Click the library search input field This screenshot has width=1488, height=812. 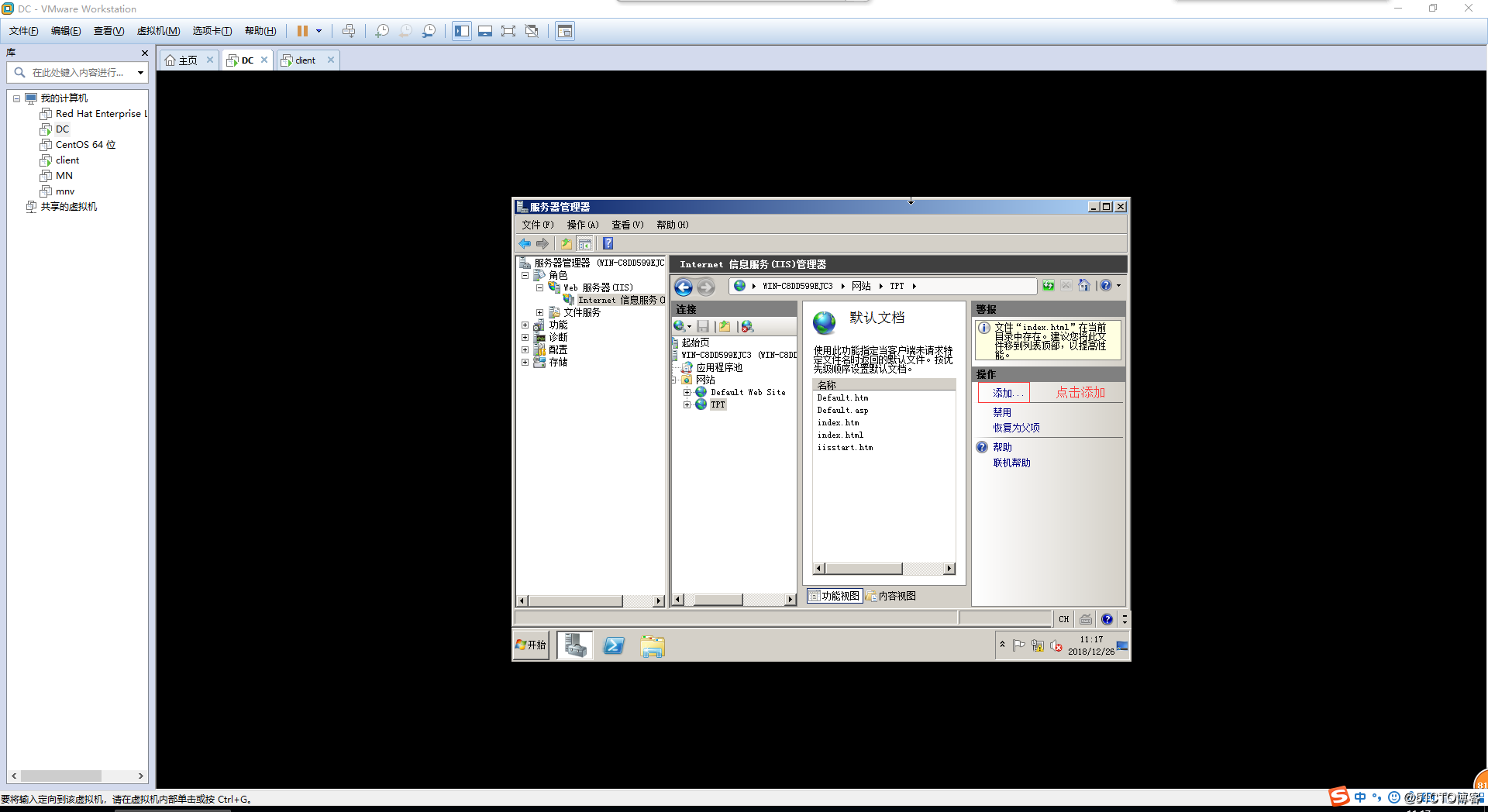tap(77, 73)
